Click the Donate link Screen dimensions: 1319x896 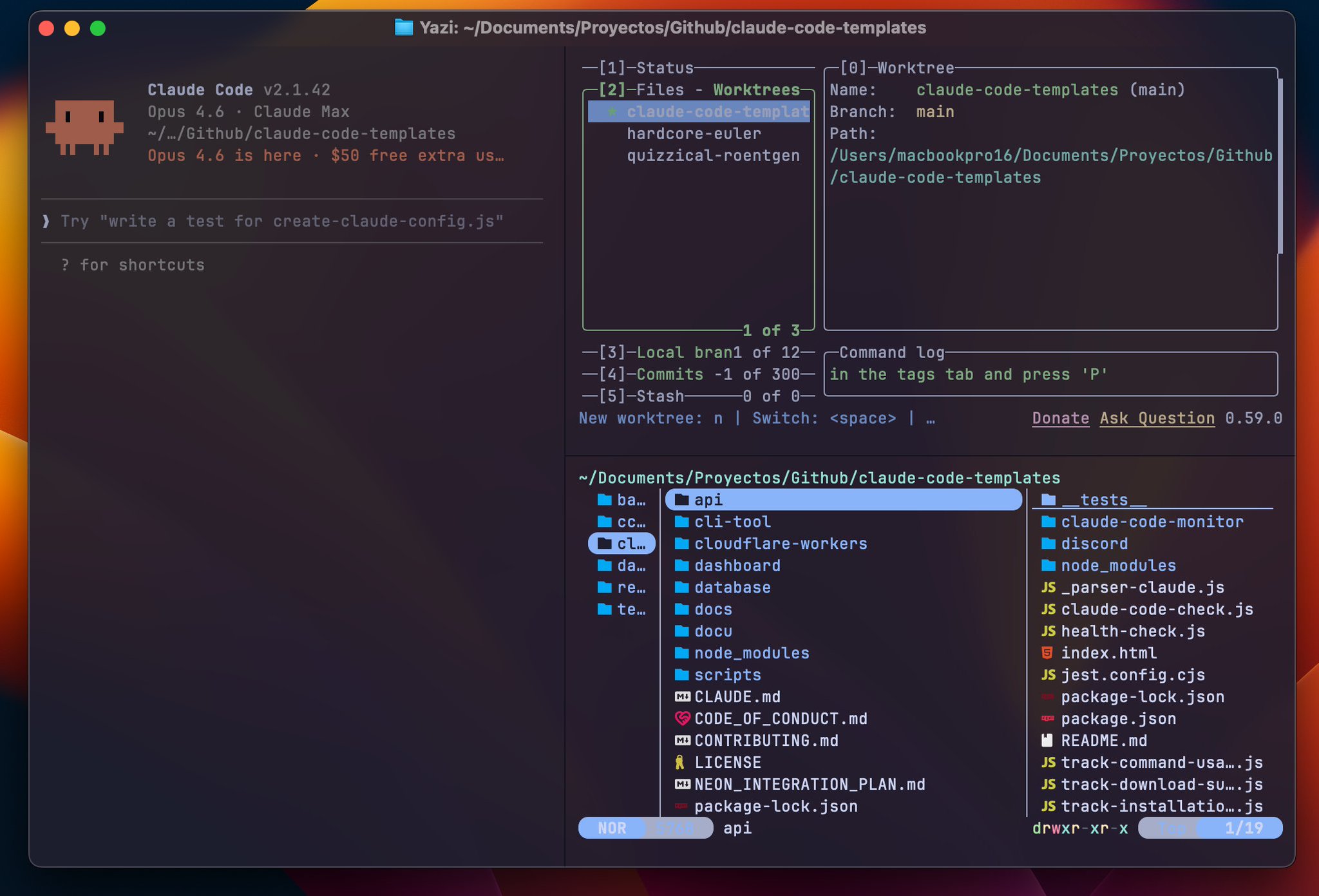[1061, 419]
